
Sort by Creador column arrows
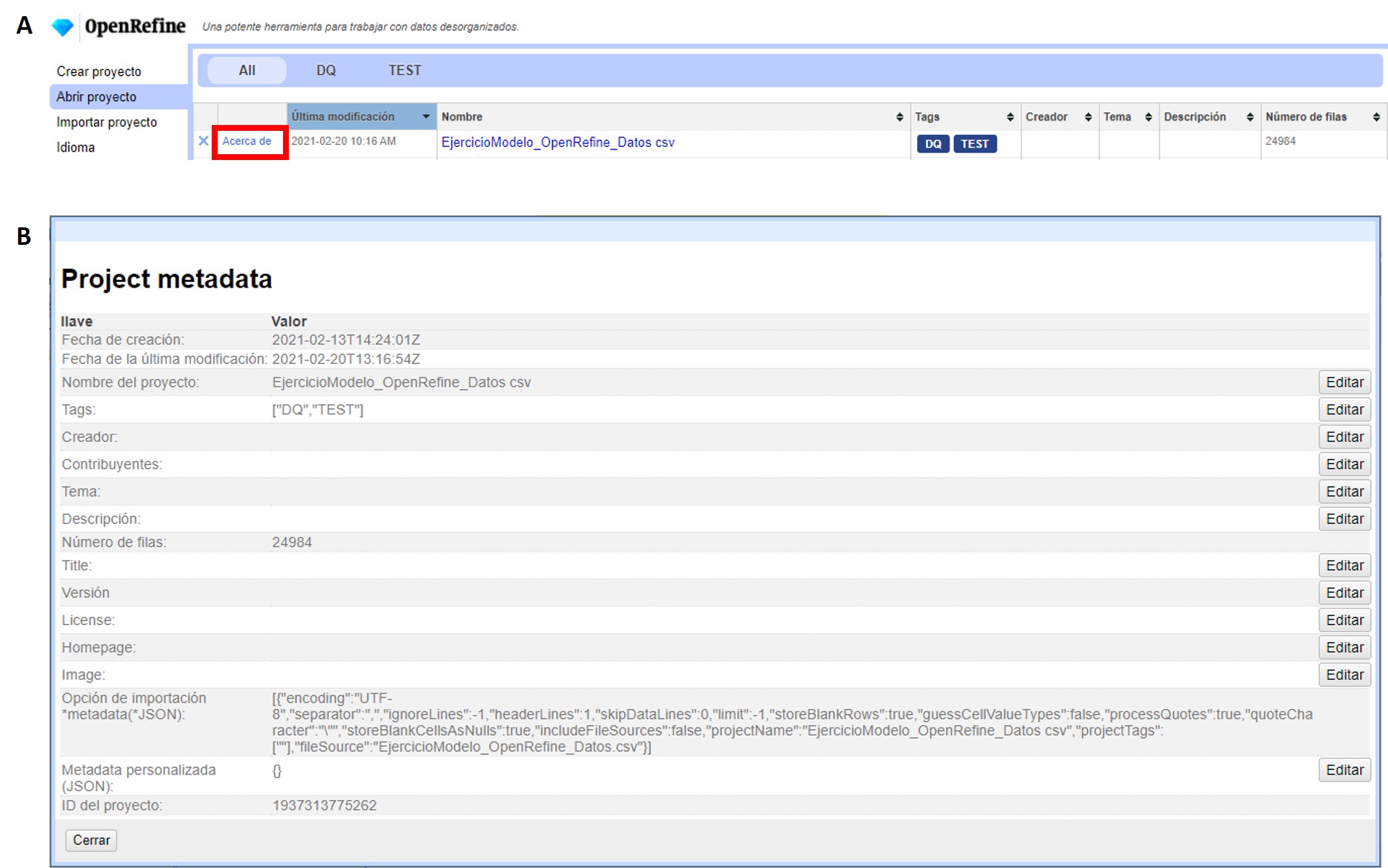1088,117
